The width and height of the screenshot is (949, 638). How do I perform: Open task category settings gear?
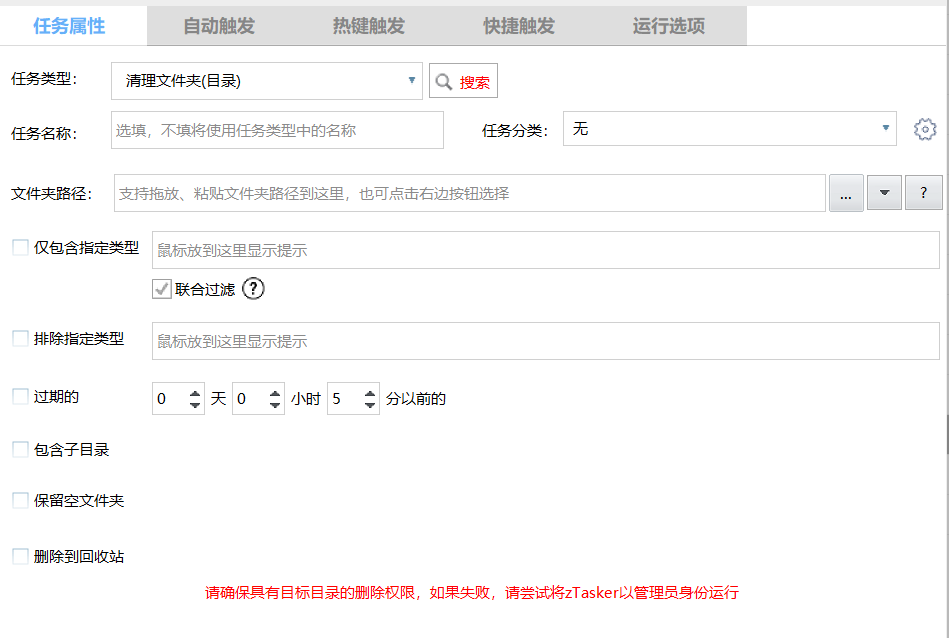925,130
